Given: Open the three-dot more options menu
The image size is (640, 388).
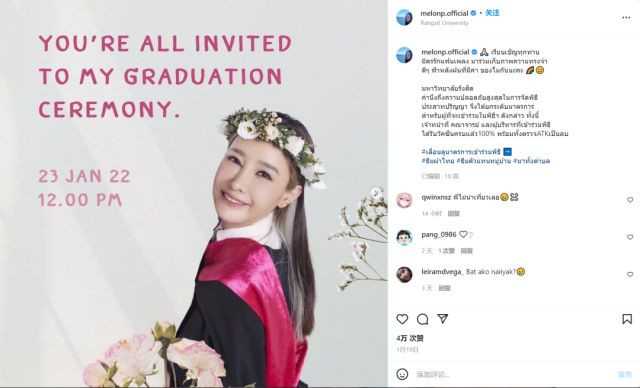Looking at the screenshot, I should point(626,18).
